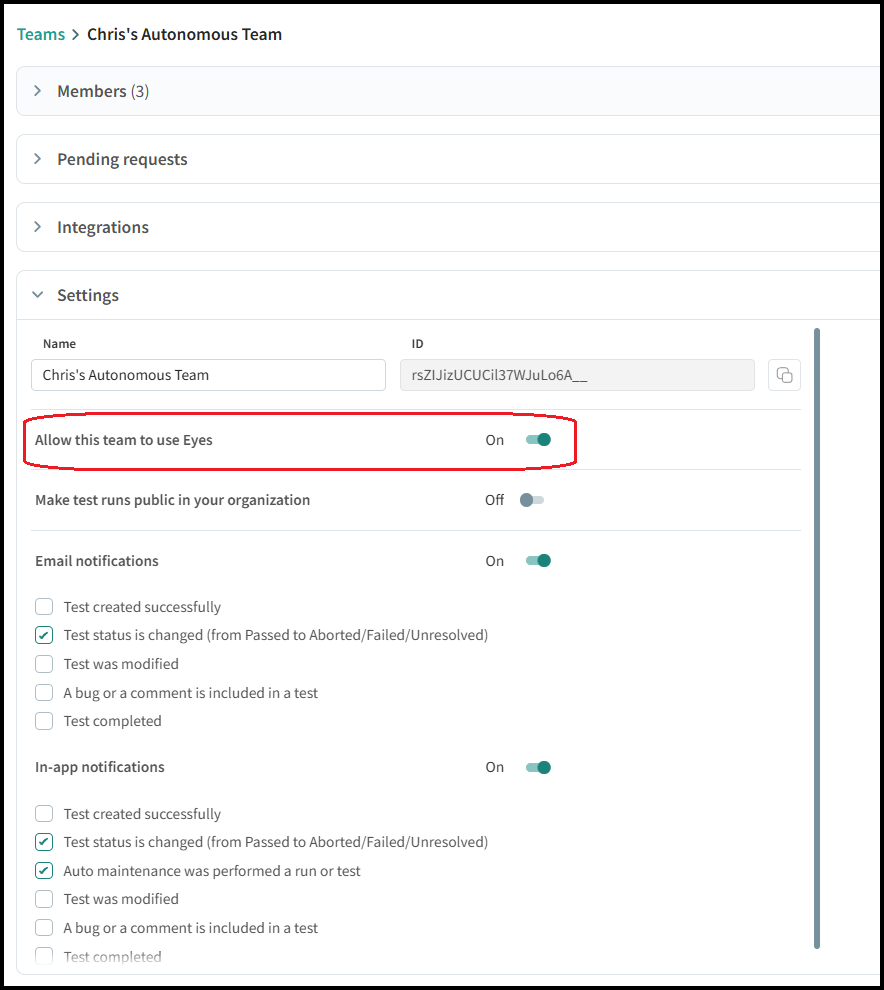Go back to Teams breadcrumb link

pos(41,34)
